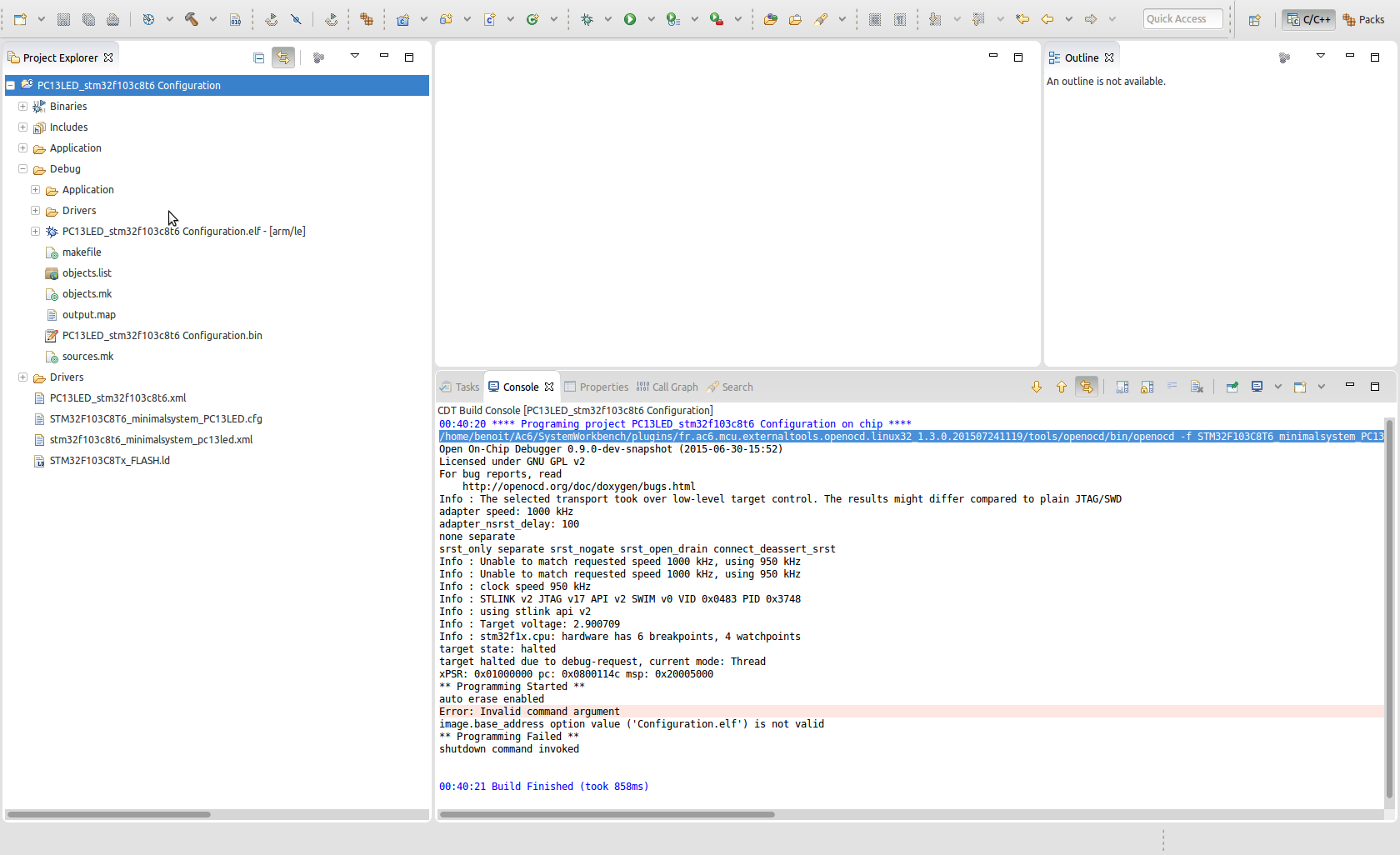Toggle Pin Console in the Console toolbar

pos(1232,387)
